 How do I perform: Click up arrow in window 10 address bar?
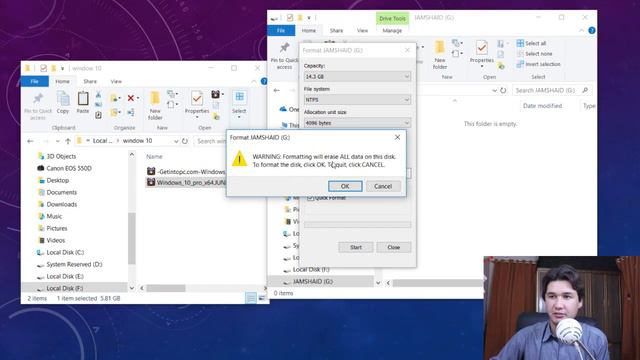(x=68, y=141)
